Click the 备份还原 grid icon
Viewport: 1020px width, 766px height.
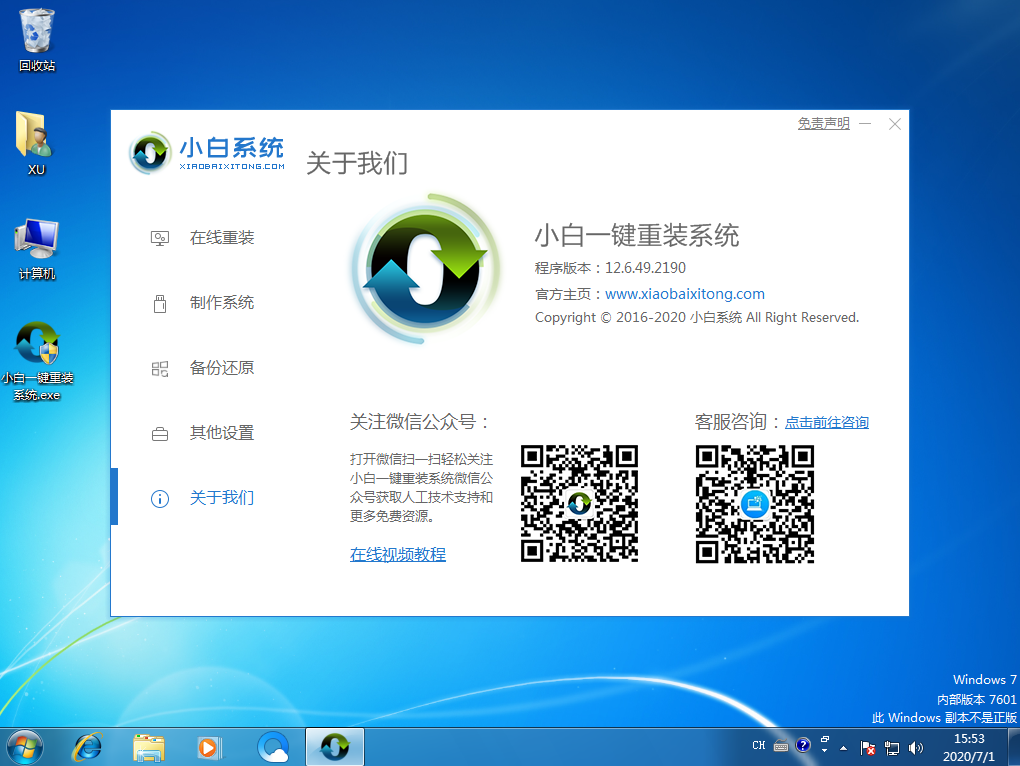pos(160,368)
